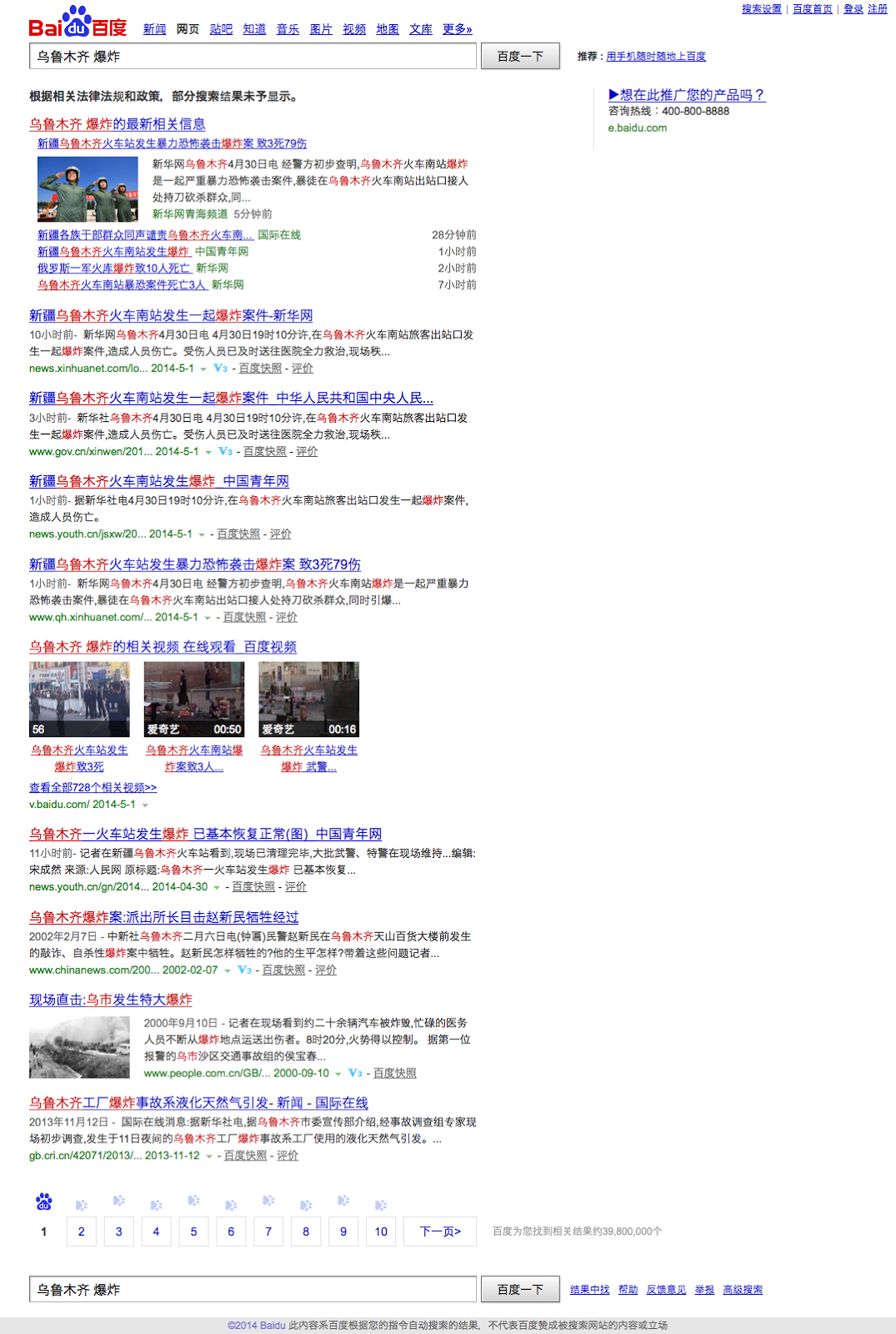Click the paw icon above page 5
This screenshot has height=1334, width=896.
(x=193, y=1201)
